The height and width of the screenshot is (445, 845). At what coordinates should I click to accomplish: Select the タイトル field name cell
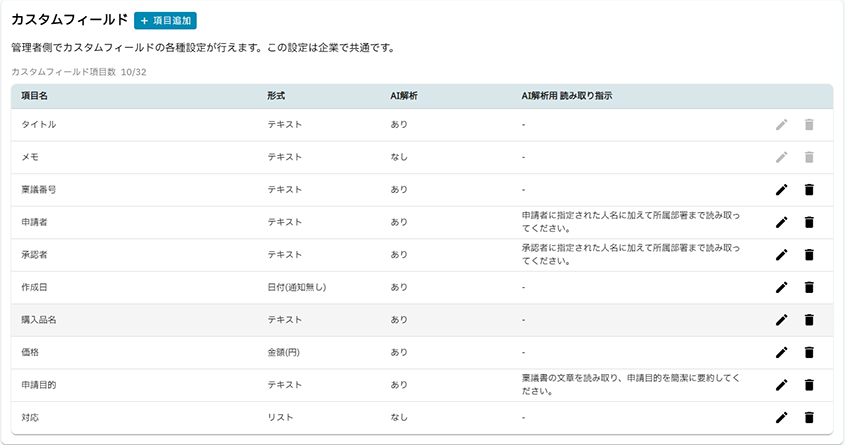(x=39, y=124)
